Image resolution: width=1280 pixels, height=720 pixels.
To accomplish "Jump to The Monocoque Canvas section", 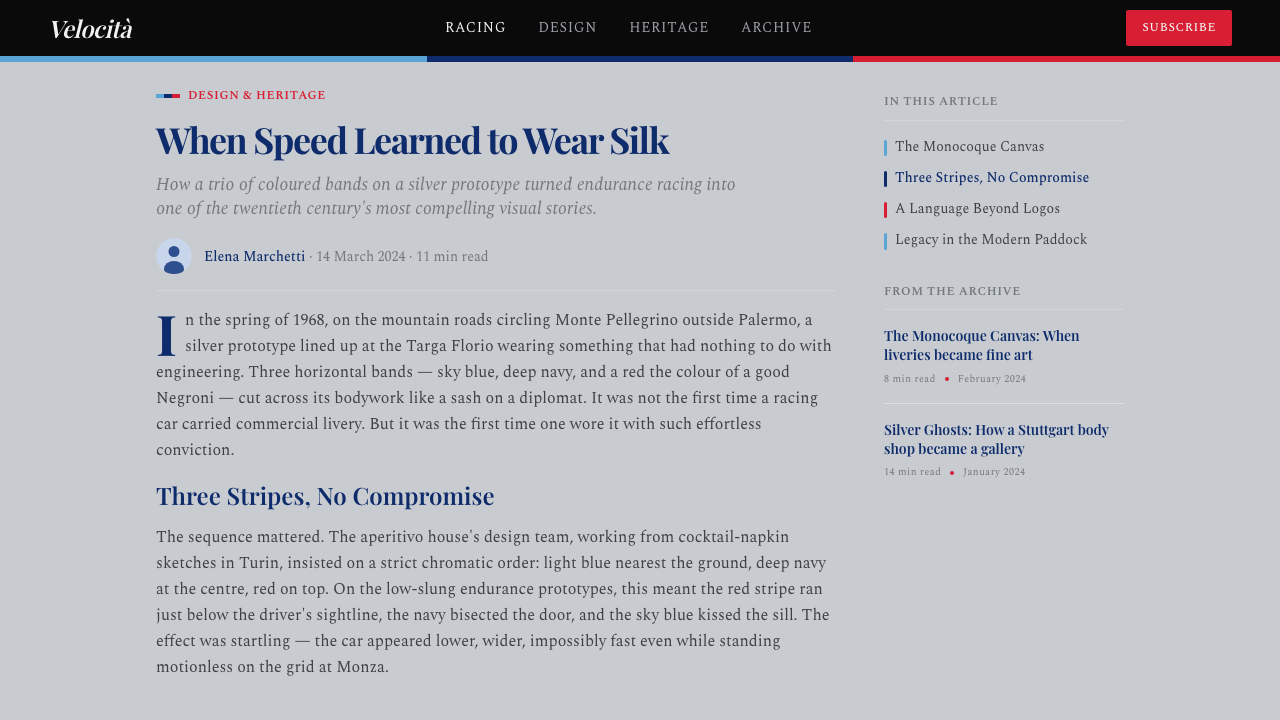I will click(969, 147).
